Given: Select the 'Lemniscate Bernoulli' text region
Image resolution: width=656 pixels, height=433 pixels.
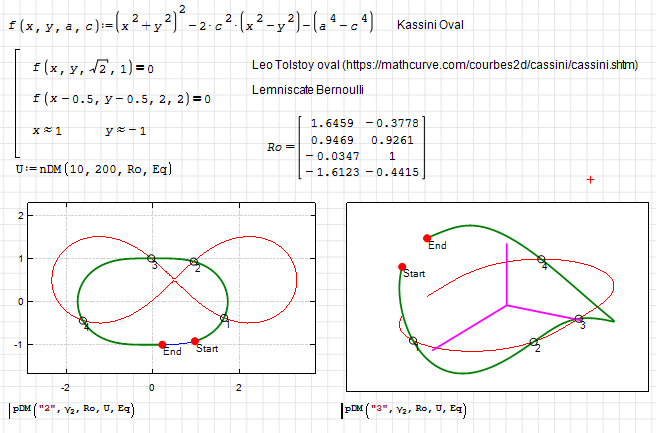Looking at the screenshot, I should click(x=308, y=90).
